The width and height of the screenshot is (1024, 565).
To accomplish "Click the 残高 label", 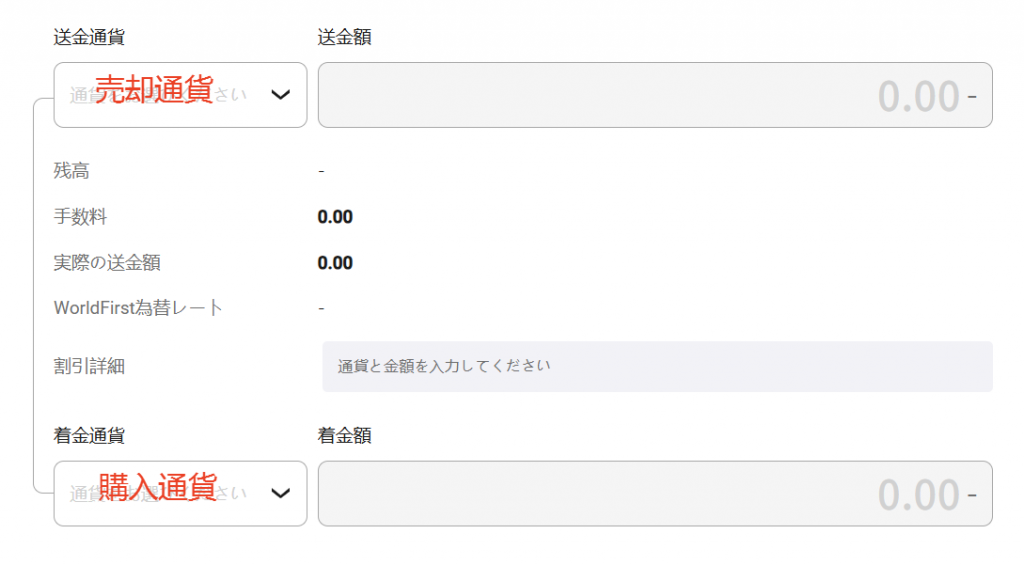I will click(x=71, y=171).
